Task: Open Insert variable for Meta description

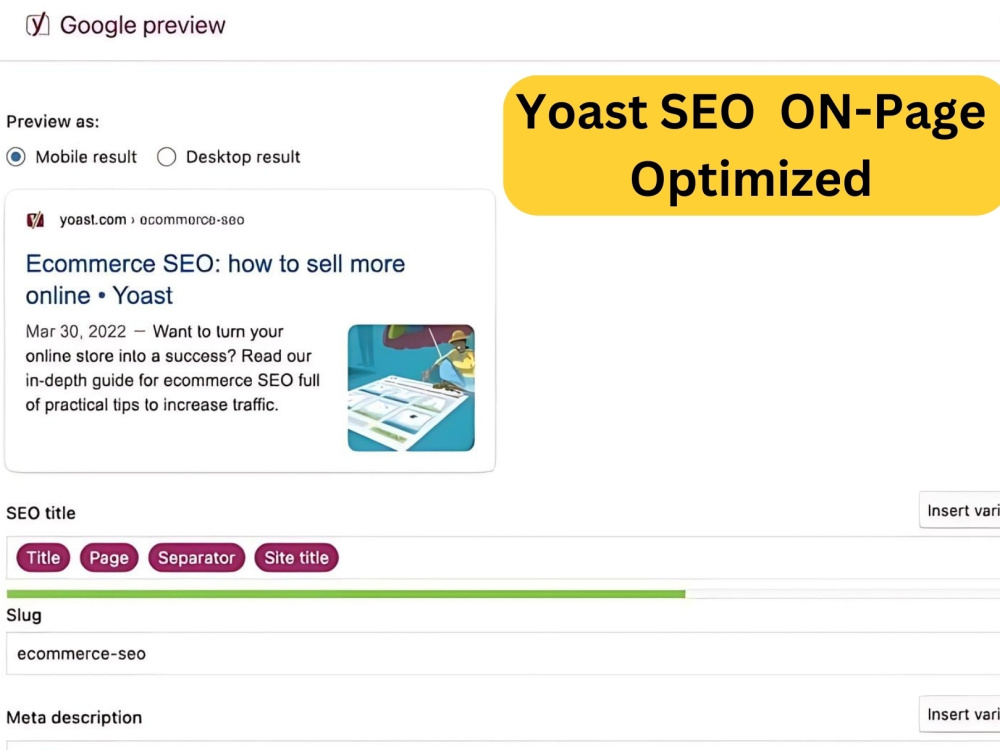Action: [x=960, y=714]
